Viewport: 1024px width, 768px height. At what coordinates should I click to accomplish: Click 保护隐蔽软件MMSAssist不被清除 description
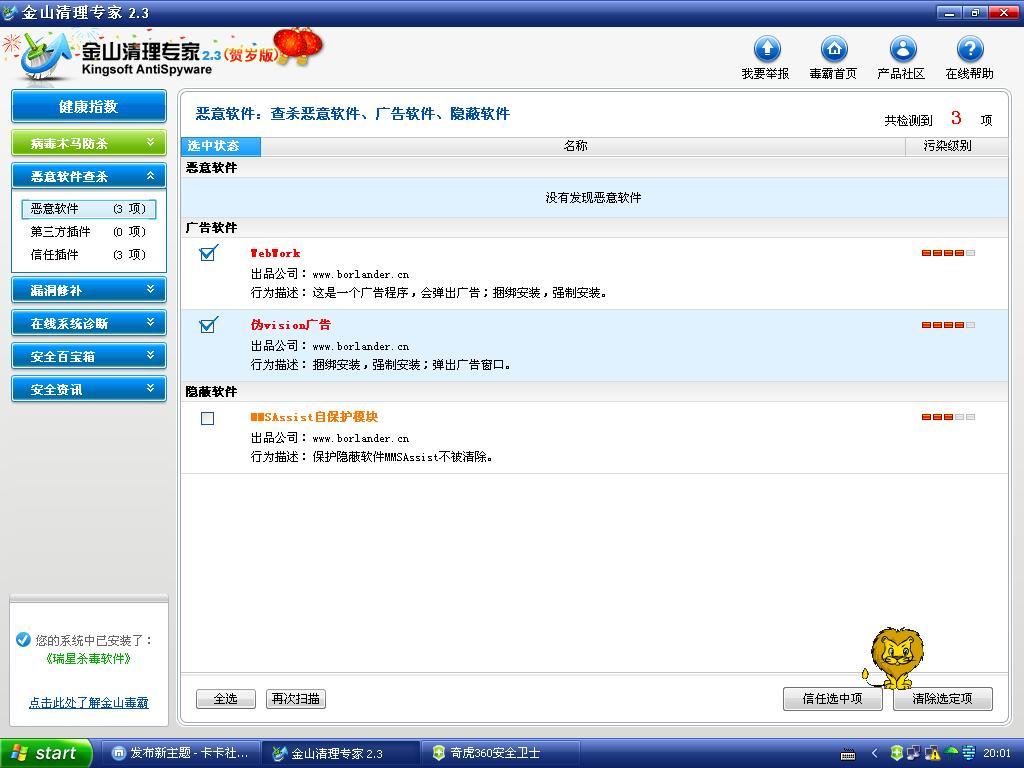click(403, 456)
